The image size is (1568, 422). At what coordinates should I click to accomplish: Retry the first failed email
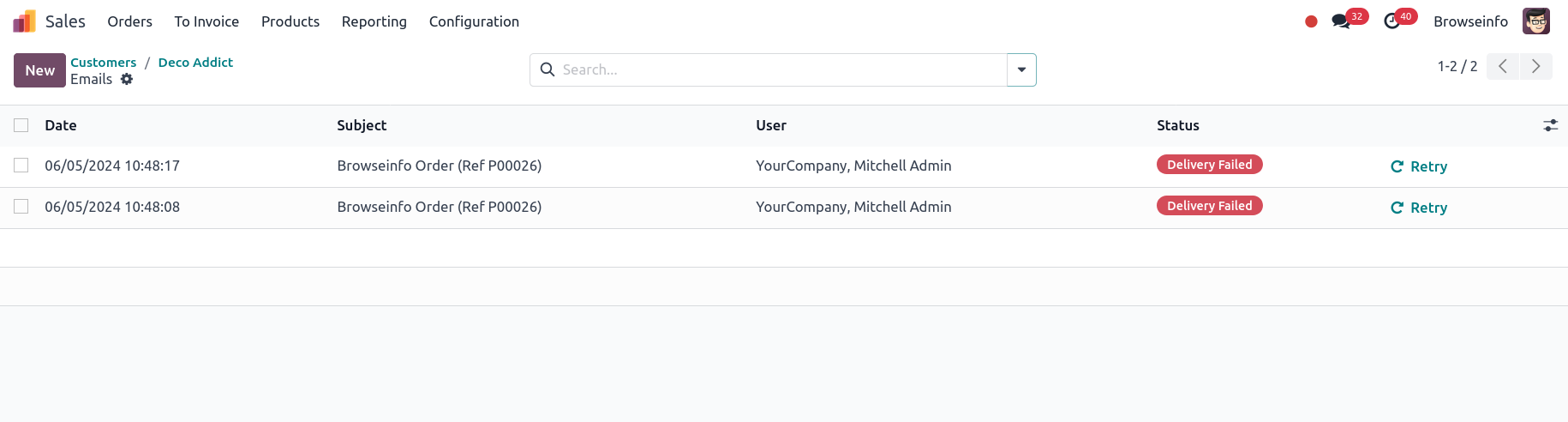coord(1419,166)
